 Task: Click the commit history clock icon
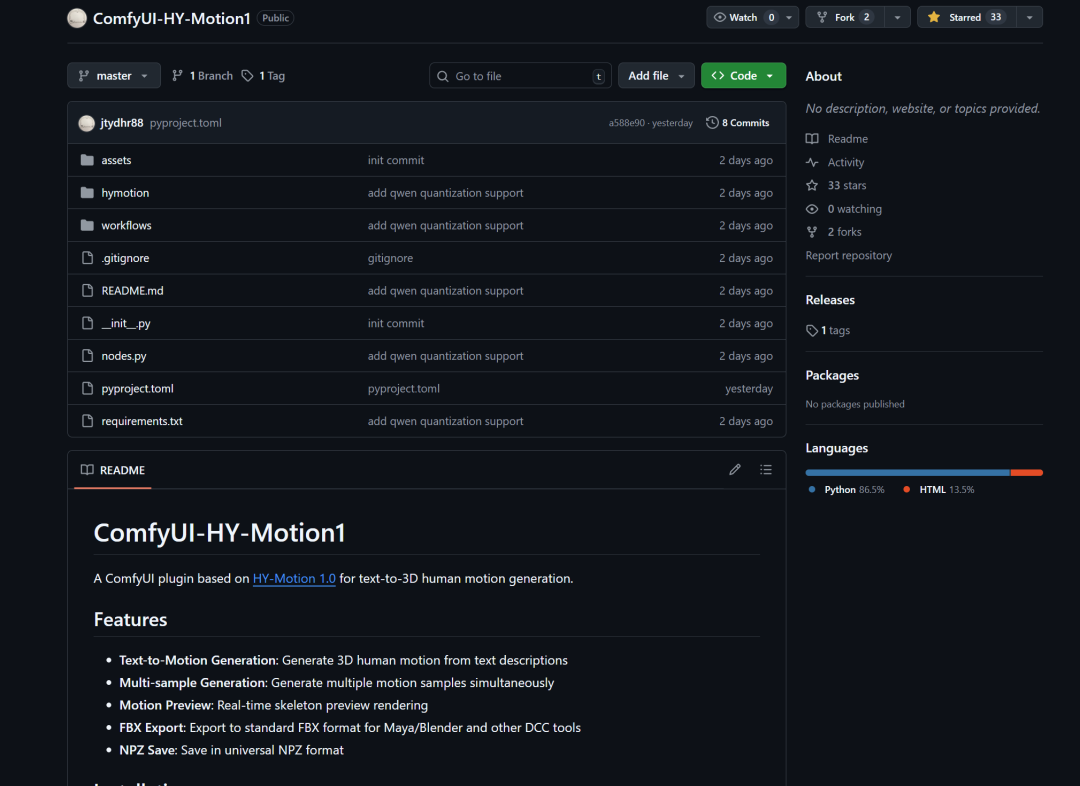(712, 123)
